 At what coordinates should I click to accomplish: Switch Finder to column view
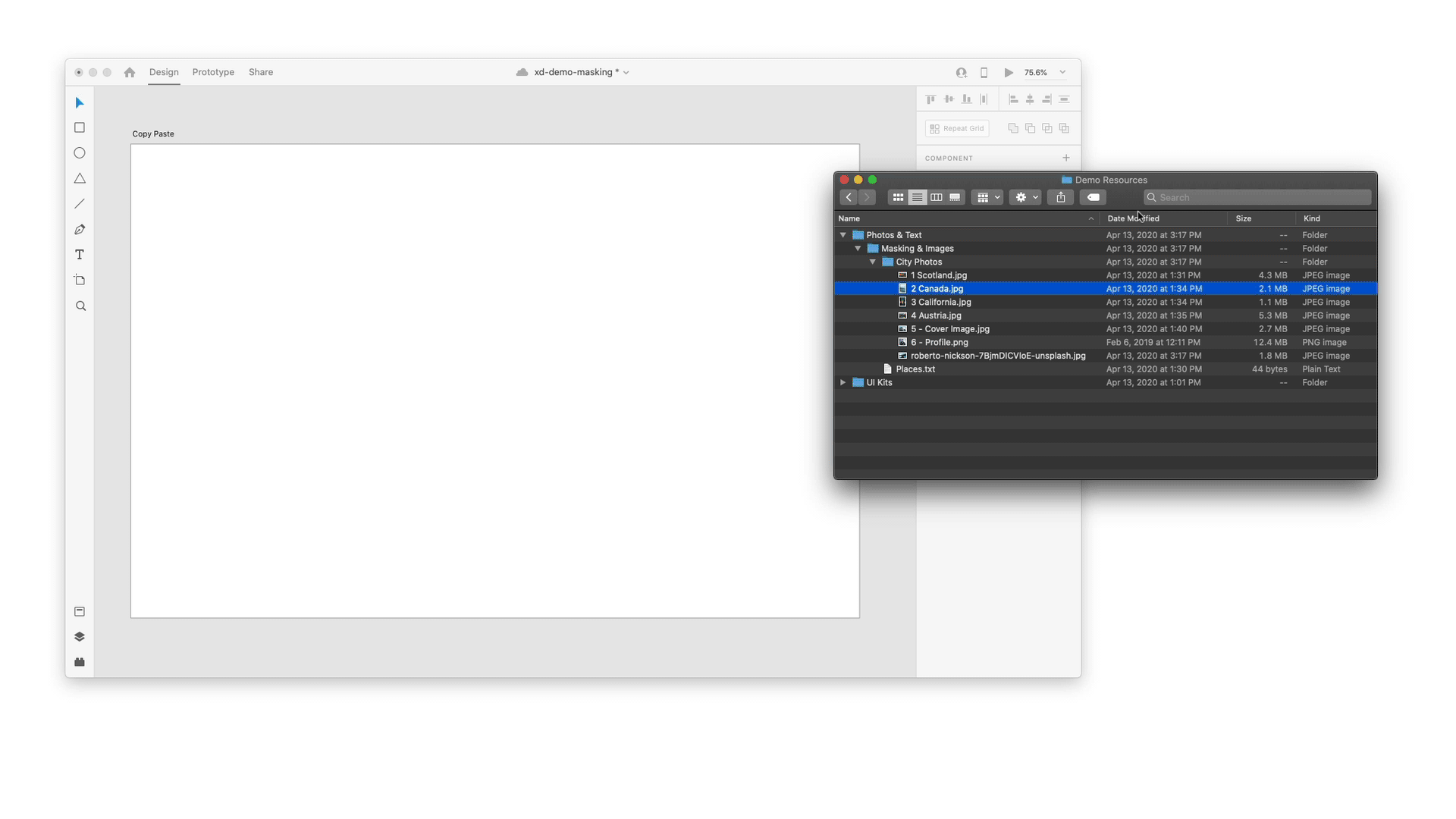[x=937, y=197]
